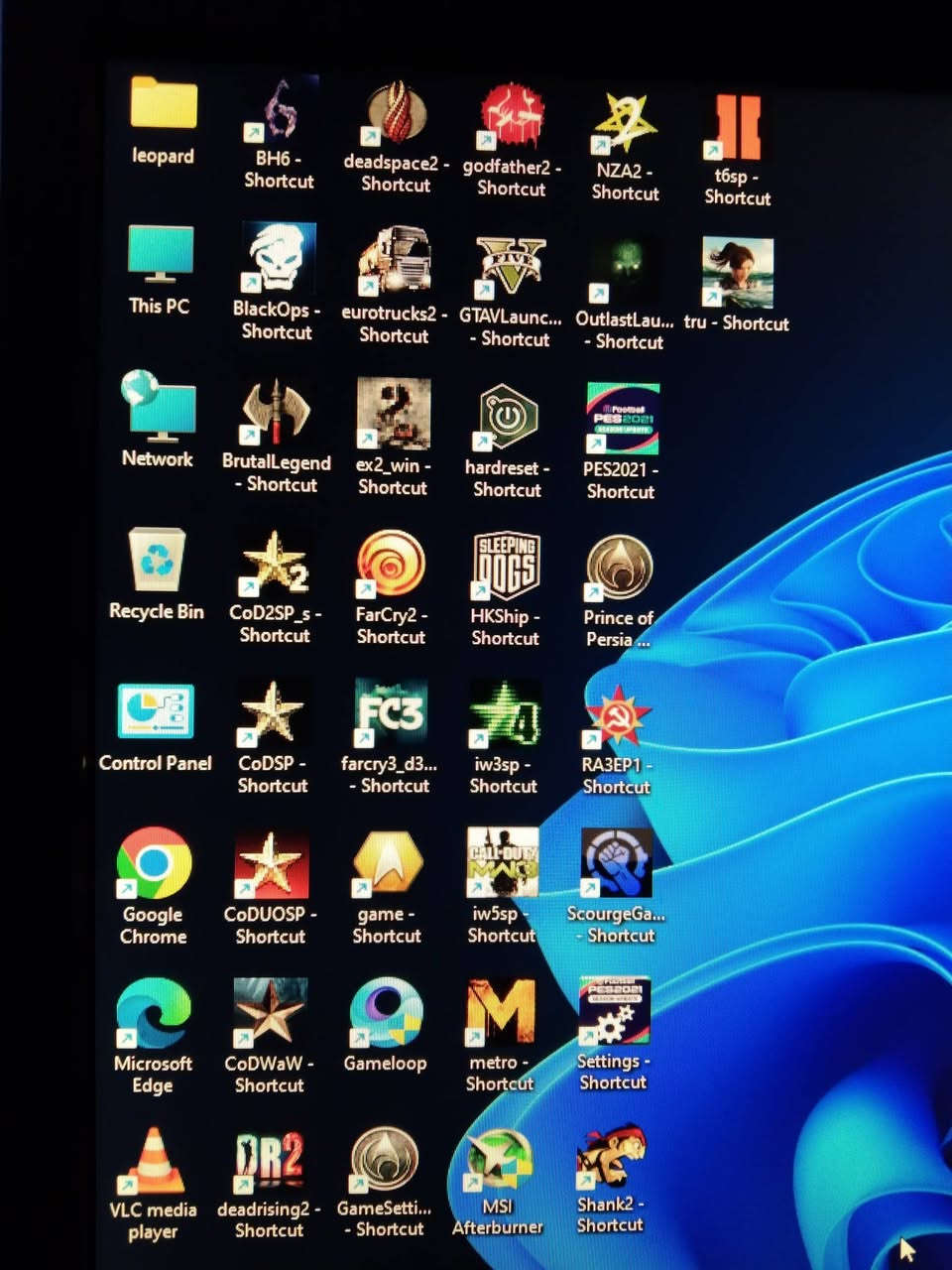Viewport: 952px width, 1270px height.
Task: Select the metro shortcut icon
Action: (x=501, y=1012)
